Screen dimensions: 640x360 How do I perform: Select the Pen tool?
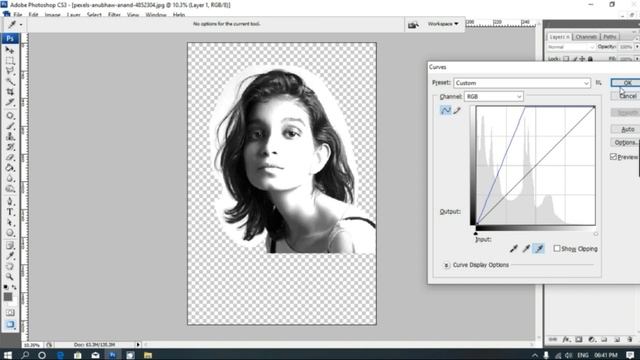tap(10, 202)
